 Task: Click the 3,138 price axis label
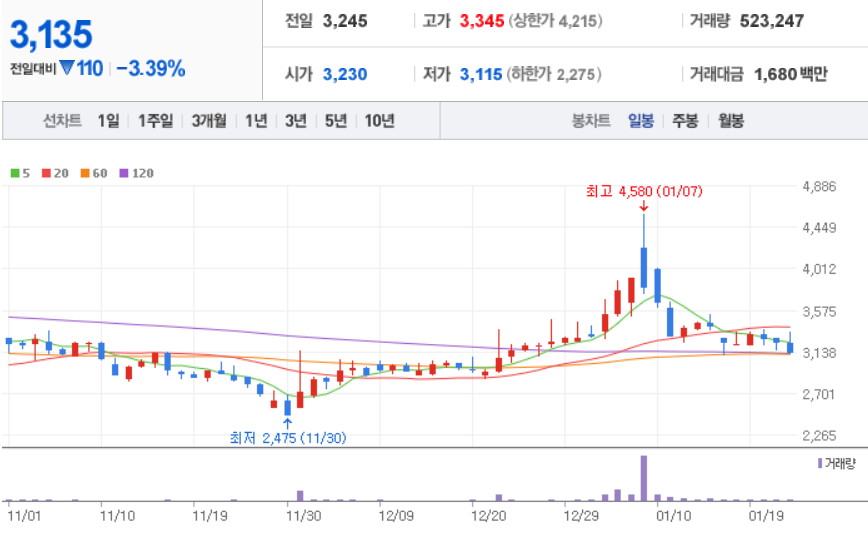tap(819, 353)
